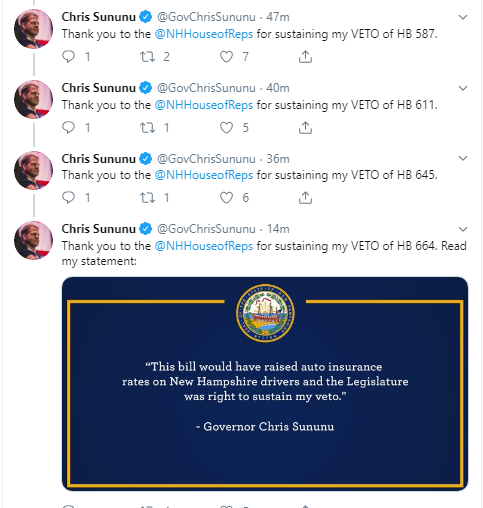The height and width of the screenshot is (508, 483).
Task: Retweet the HB 611 veto tweet
Action: (147, 128)
